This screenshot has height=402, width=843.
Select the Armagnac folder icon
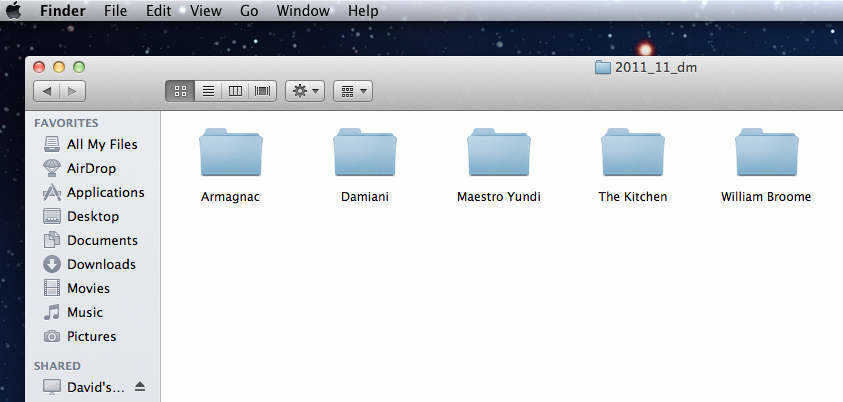point(231,152)
